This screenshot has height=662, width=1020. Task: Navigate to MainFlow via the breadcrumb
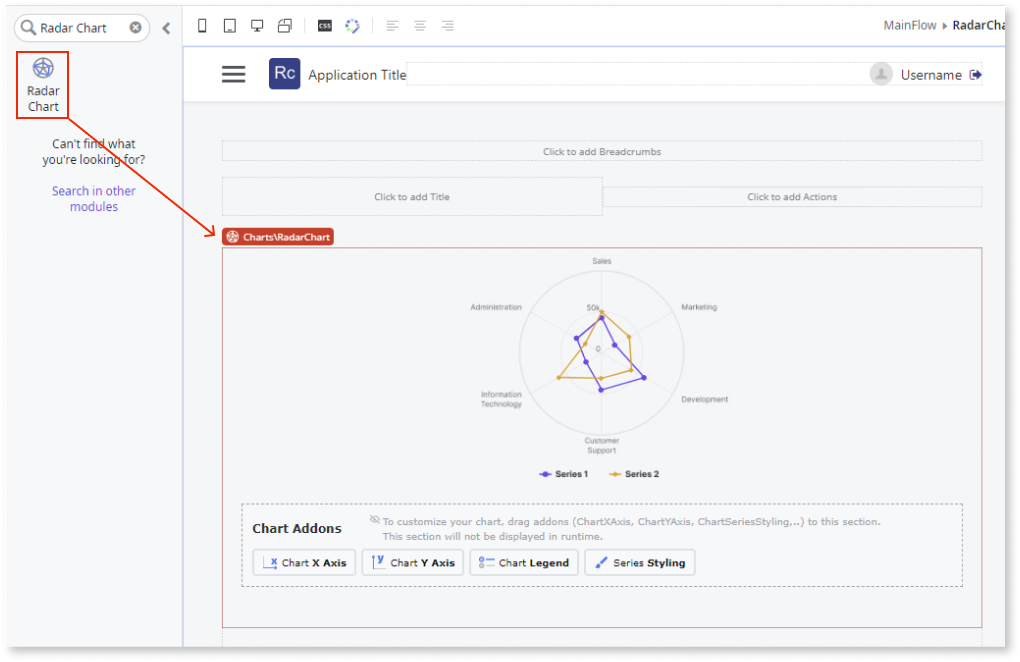point(909,25)
